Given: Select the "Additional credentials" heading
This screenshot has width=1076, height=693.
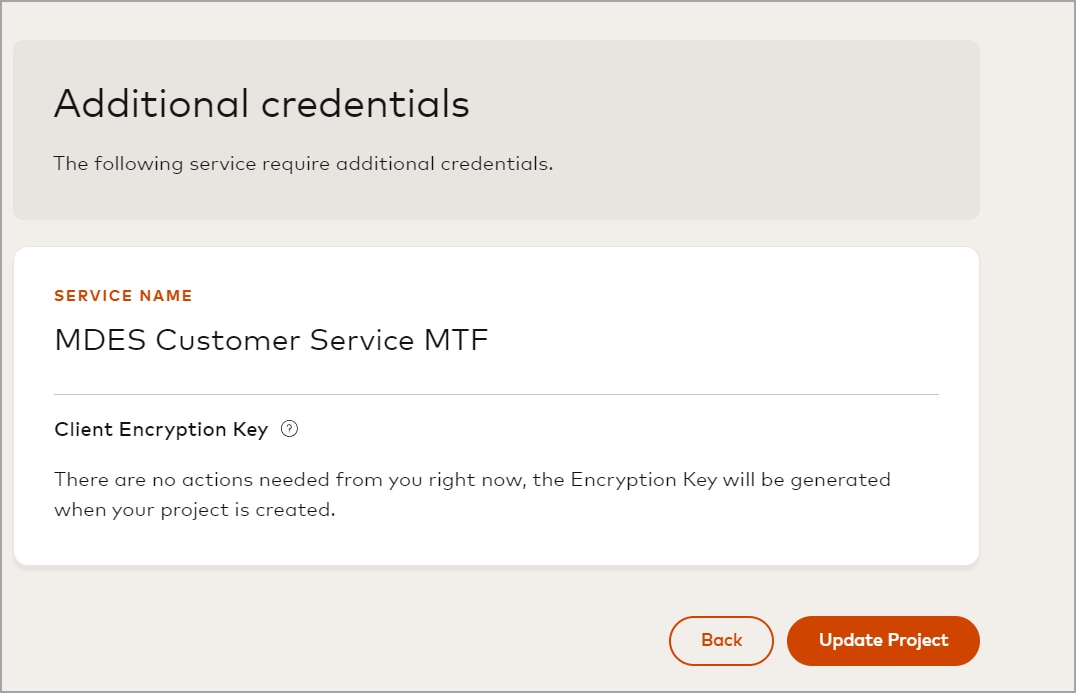Looking at the screenshot, I should [262, 103].
